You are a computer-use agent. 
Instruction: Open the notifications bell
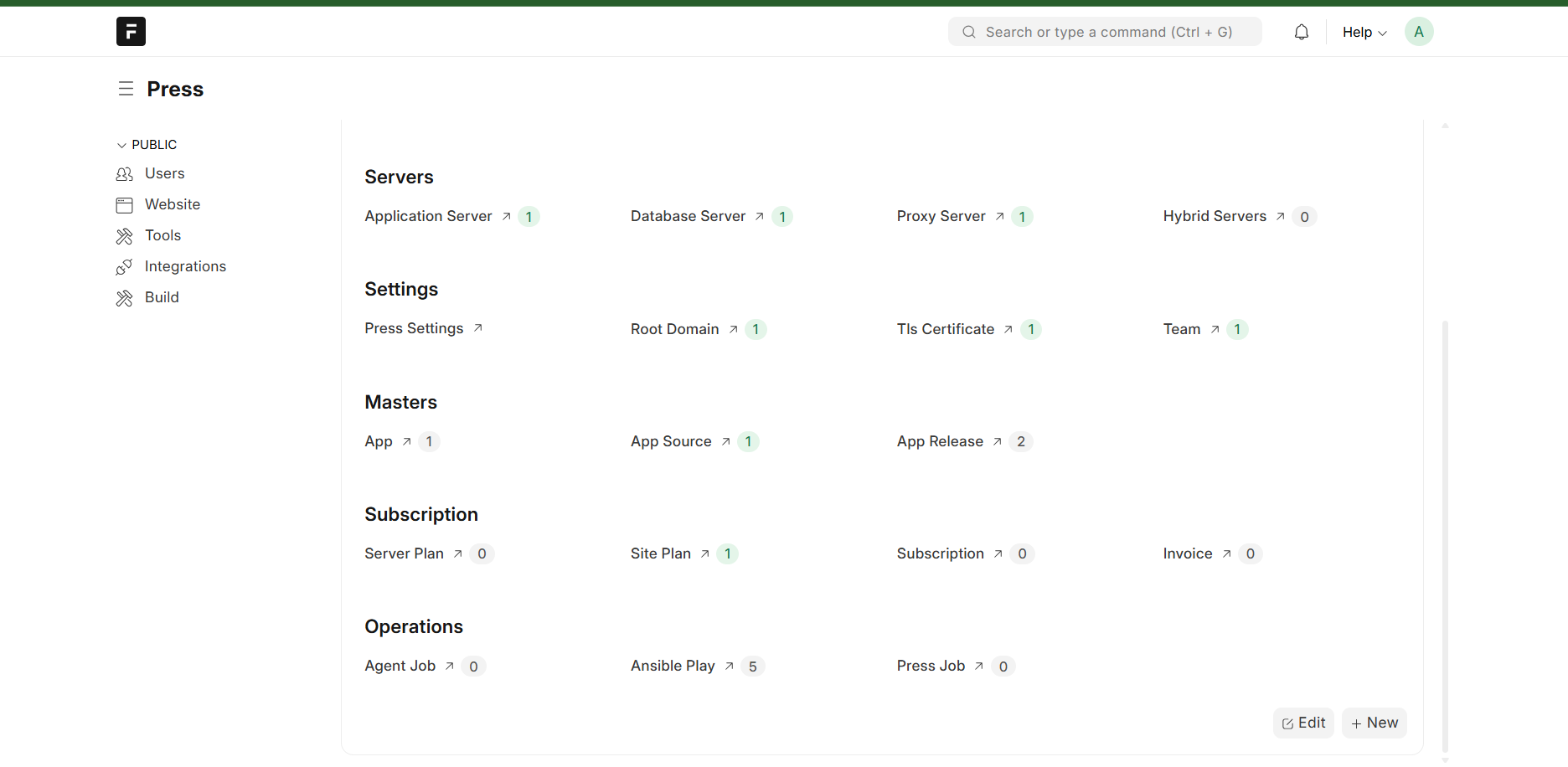(x=1301, y=32)
